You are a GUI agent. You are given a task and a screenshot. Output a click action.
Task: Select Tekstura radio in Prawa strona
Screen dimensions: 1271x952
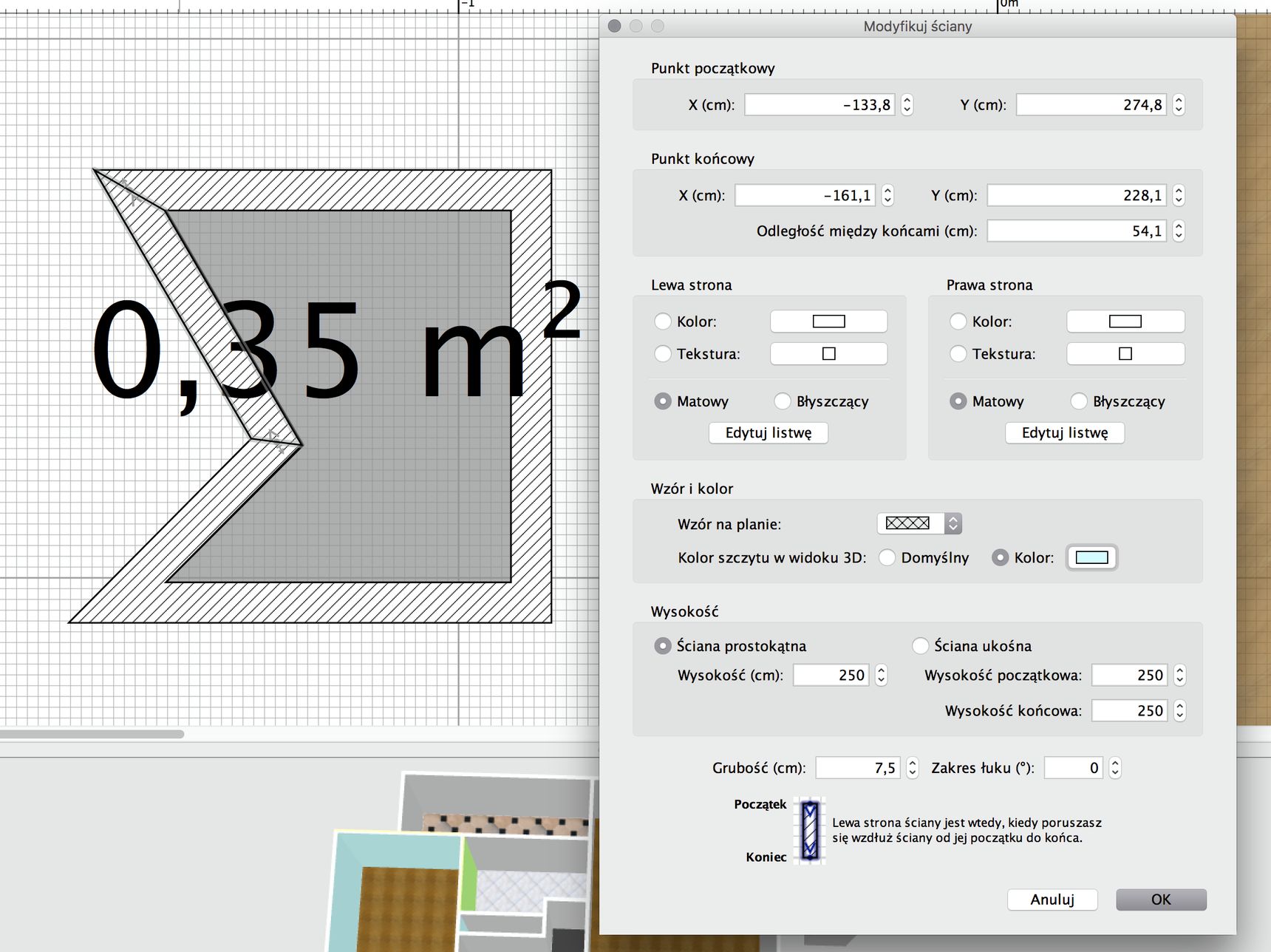pos(958,354)
